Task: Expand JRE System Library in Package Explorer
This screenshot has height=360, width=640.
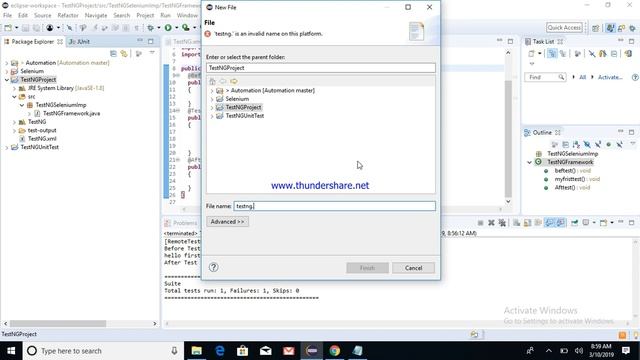Action: tap(14, 88)
